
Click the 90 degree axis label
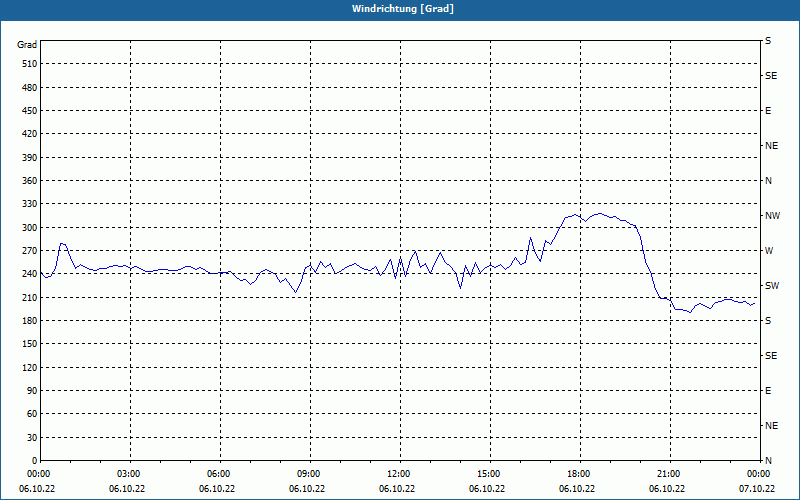coord(32,391)
